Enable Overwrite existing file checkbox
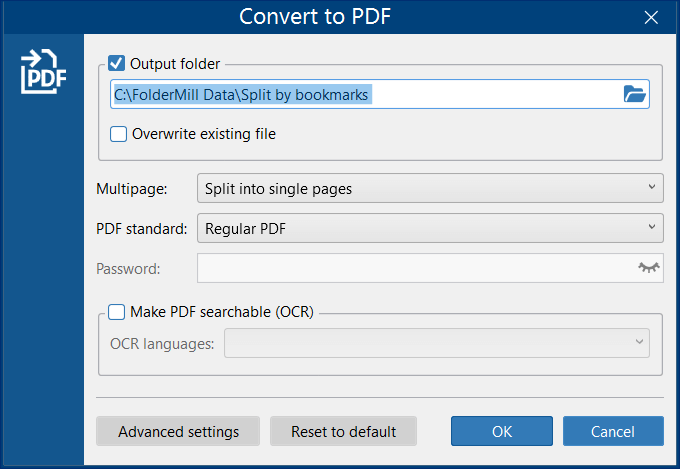Viewport: 680px width, 469px height. [x=118, y=134]
